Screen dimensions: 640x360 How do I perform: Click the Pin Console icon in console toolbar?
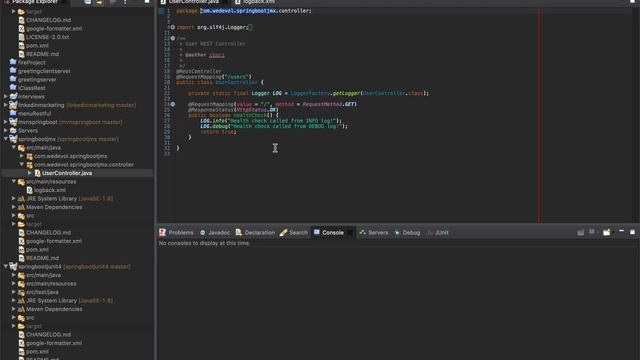pyautogui.click(x=580, y=232)
